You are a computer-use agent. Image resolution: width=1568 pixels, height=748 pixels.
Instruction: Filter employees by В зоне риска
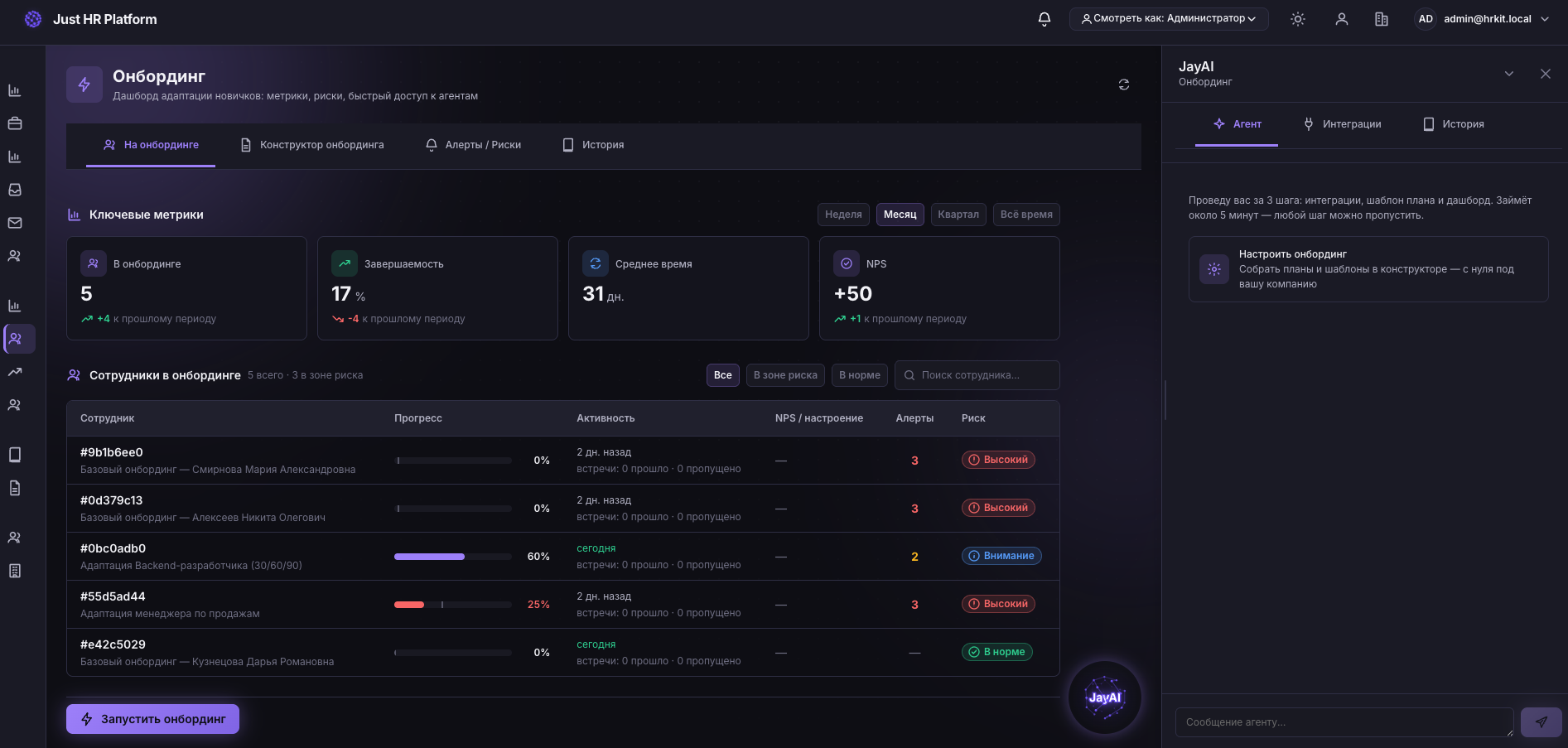[785, 375]
